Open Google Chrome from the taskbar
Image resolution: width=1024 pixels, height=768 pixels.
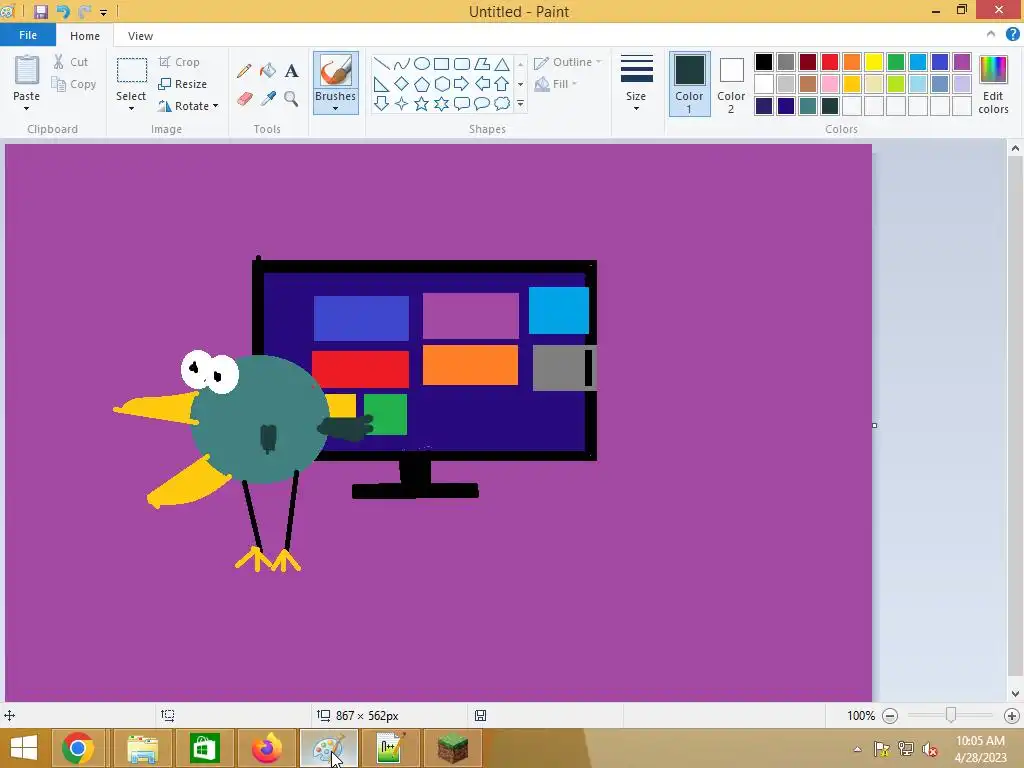[78, 748]
